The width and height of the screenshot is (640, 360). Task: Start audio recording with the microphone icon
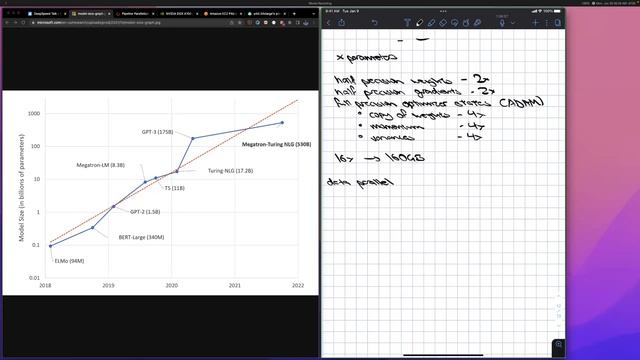pos(502,23)
